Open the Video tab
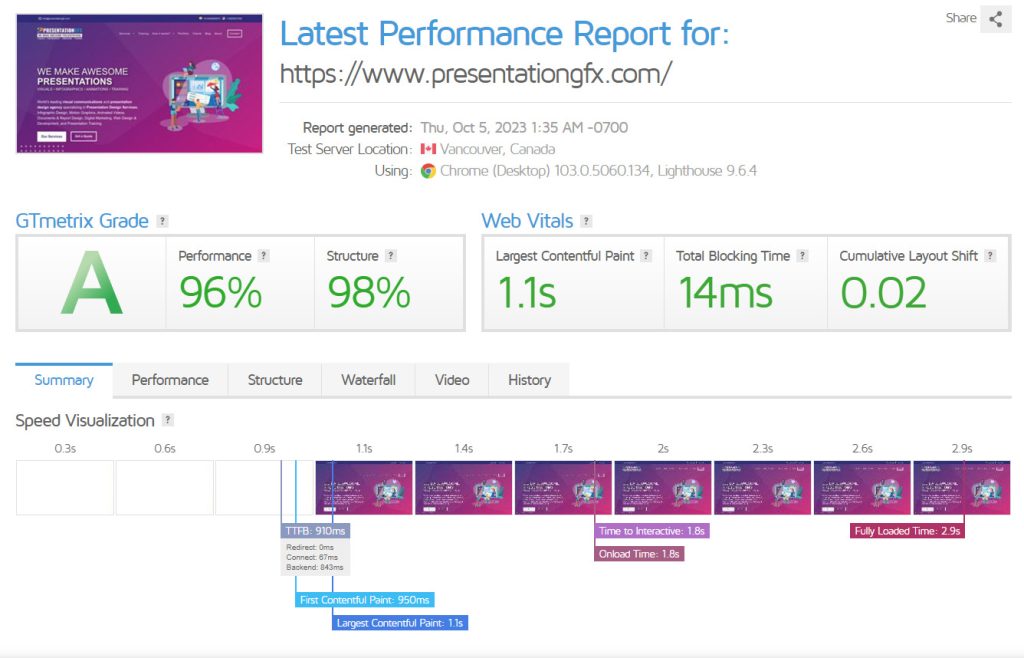Screen dimensions: 1024x658 click(x=452, y=380)
